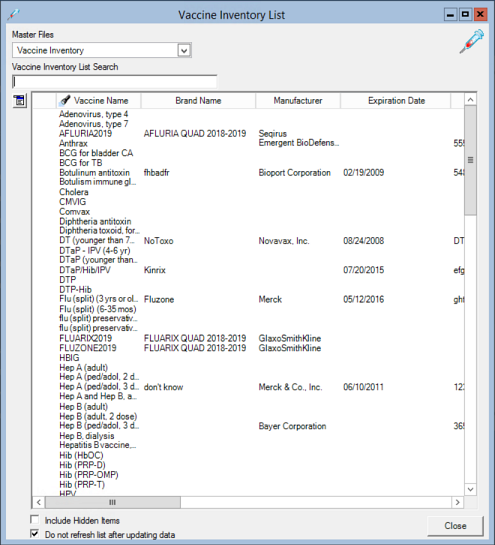Click the vertical scrollbar thumb
The height and width of the screenshot is (545, 495).
click(x=470, y=161)
